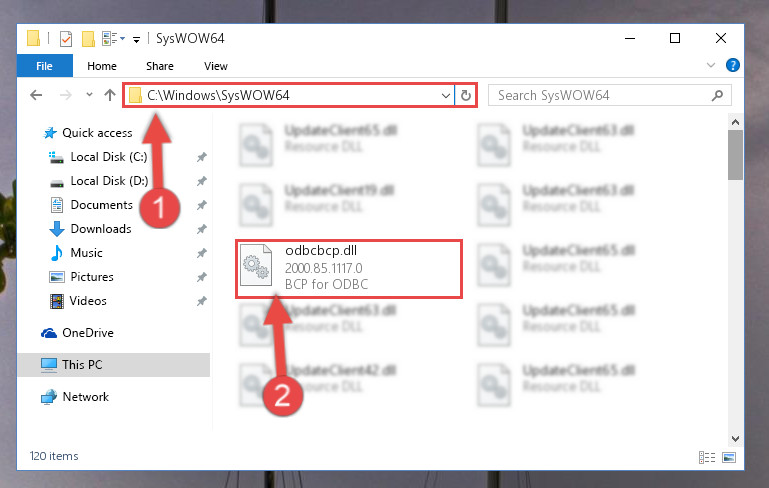The width and height of the screenshot is (769, 488).
Task: Toggle pin next to Downloads
Action: point(202,229)
